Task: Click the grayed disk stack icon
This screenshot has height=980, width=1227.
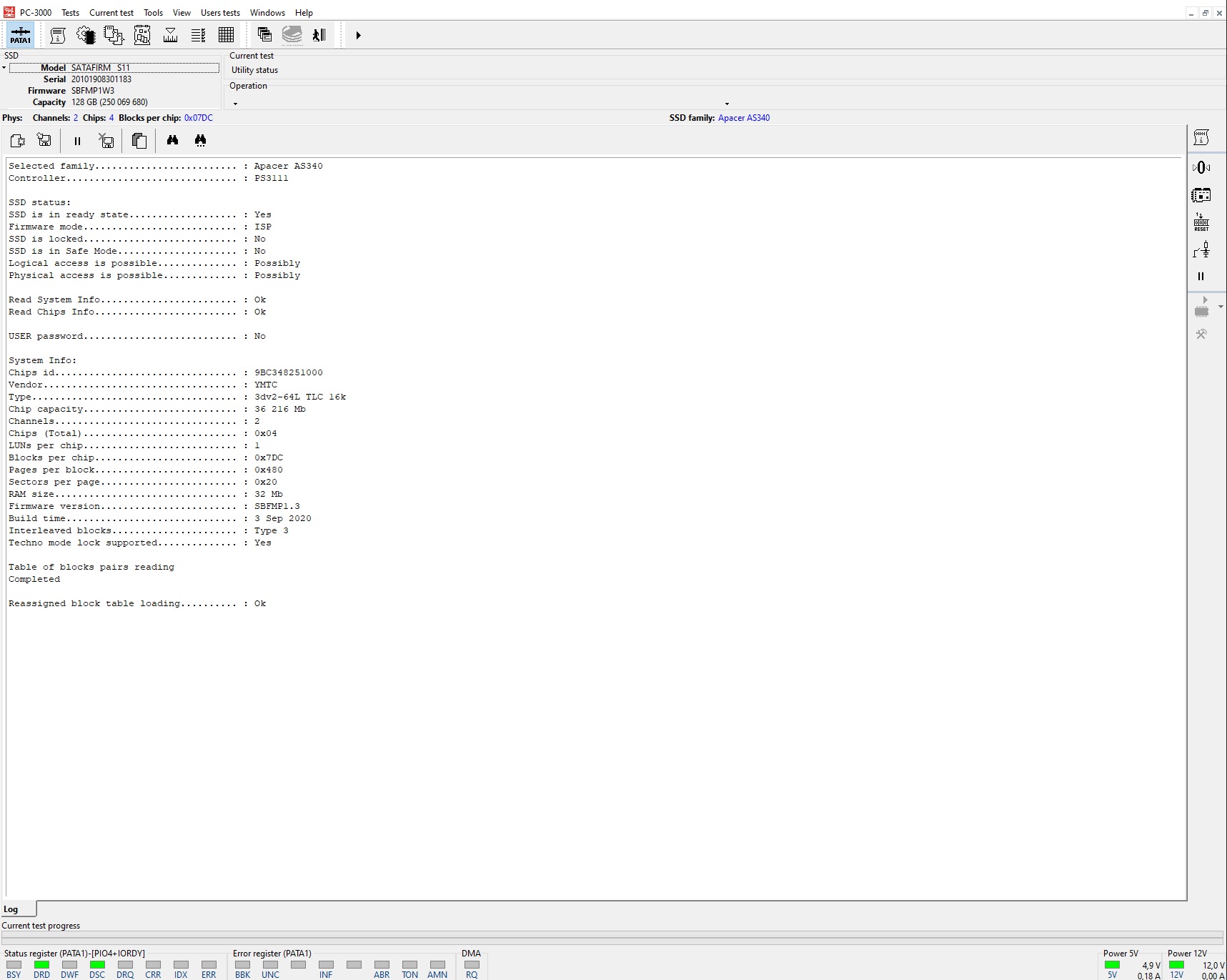Action: (x=292, y=35)
